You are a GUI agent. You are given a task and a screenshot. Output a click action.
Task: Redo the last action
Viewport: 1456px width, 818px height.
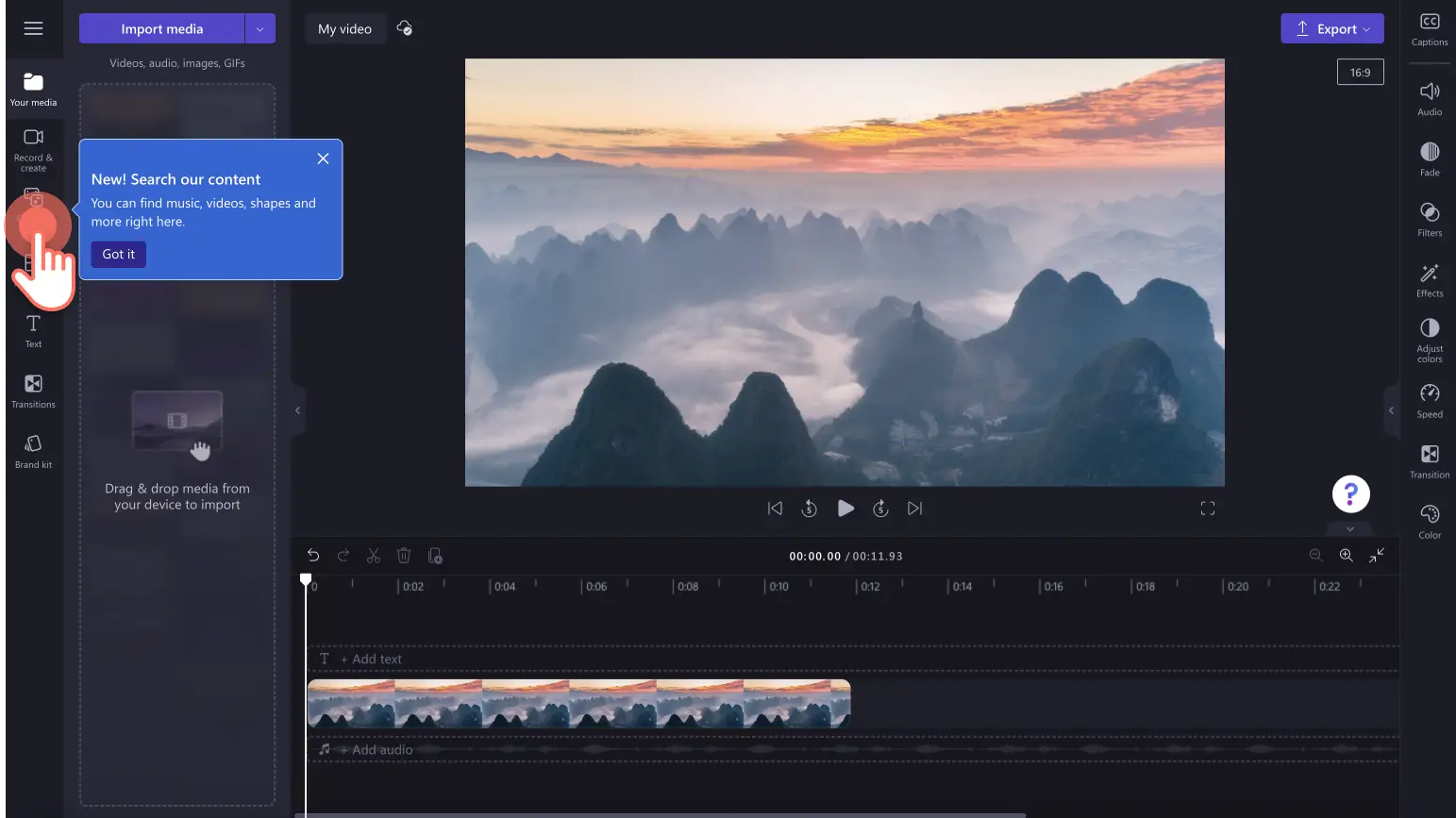(343, 556)
